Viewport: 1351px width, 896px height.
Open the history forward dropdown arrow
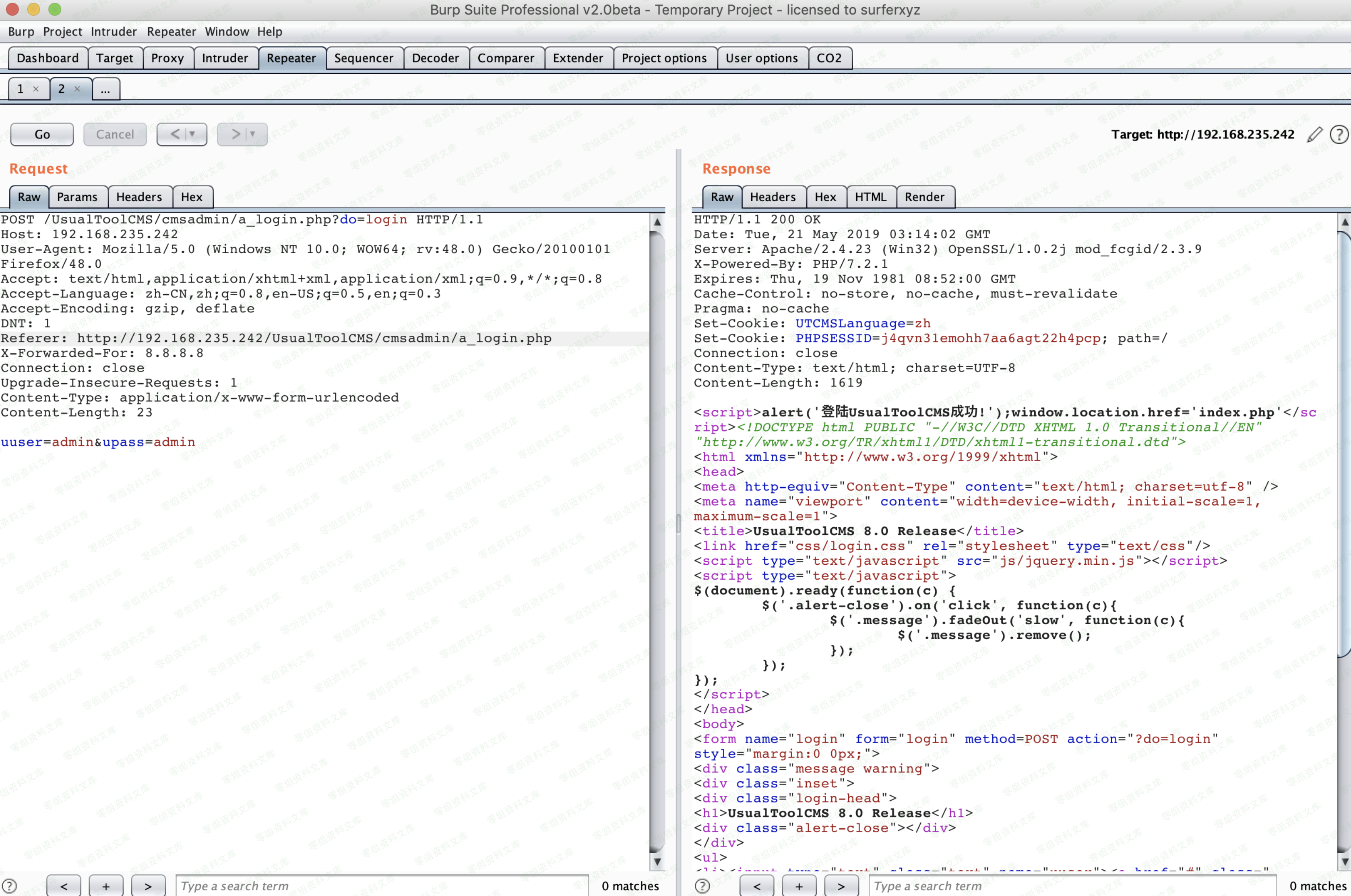(x=252, y=134)
